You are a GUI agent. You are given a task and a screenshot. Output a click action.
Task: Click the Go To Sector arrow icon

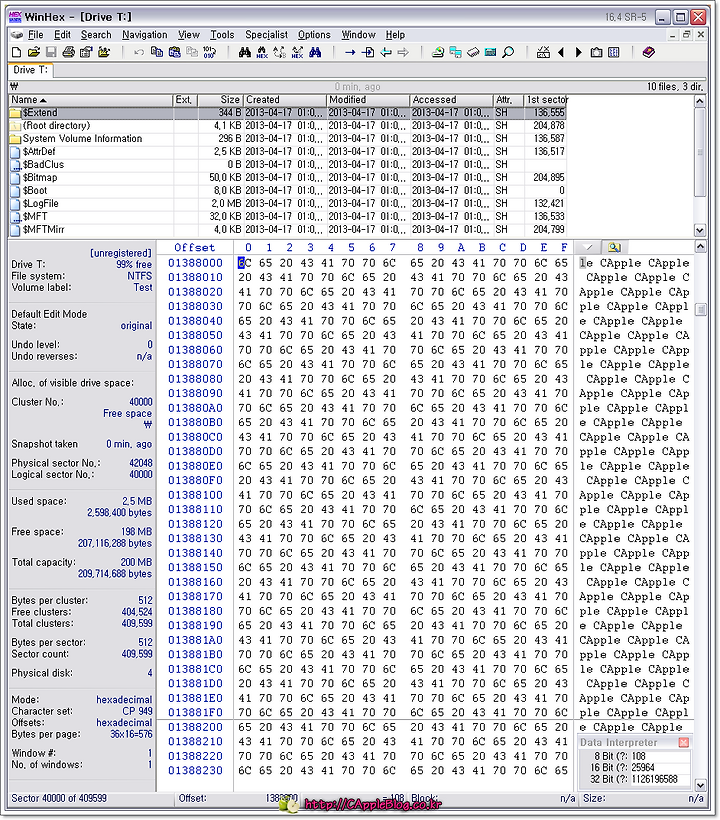[368, 52]
